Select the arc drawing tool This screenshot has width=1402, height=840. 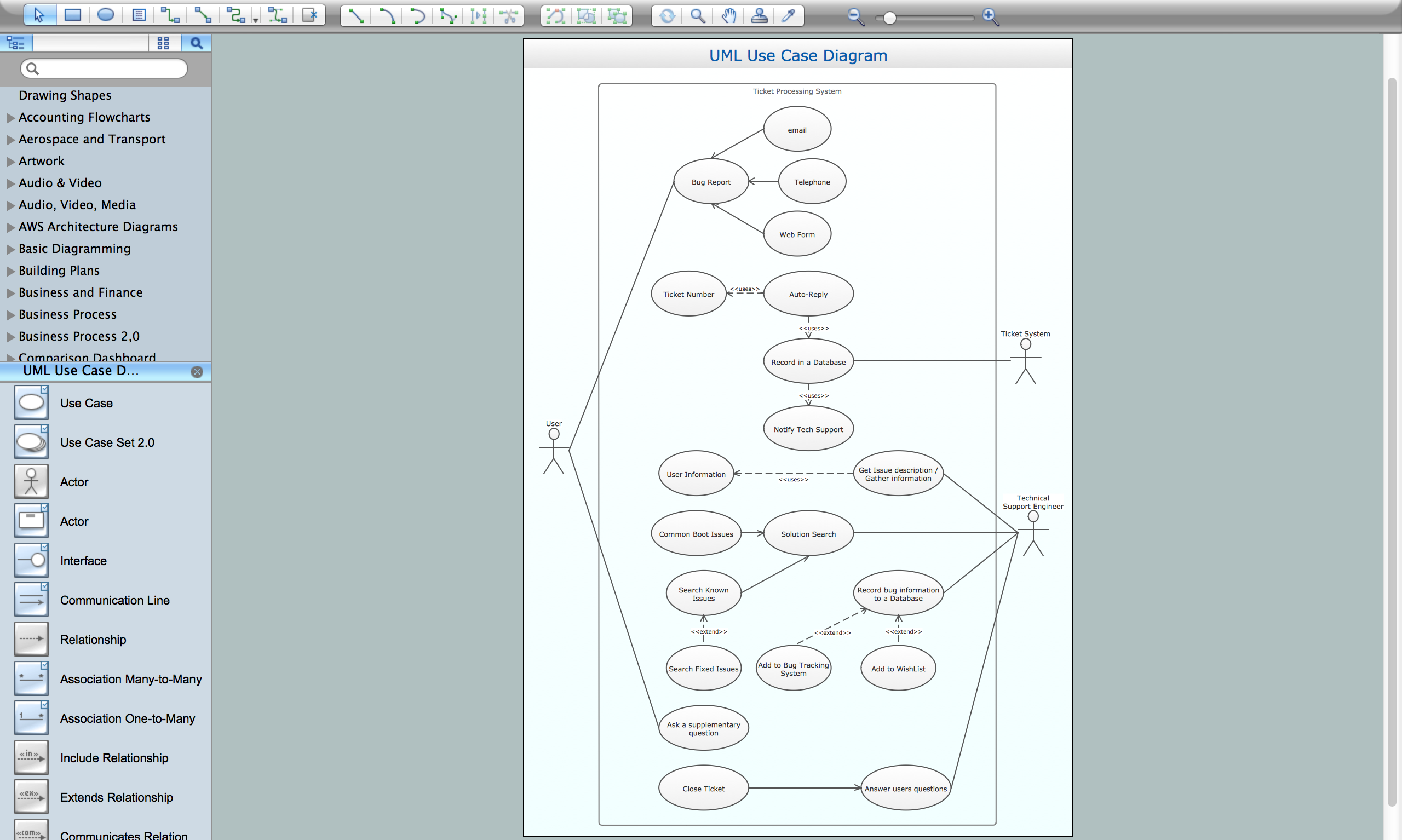coord(387,15)
